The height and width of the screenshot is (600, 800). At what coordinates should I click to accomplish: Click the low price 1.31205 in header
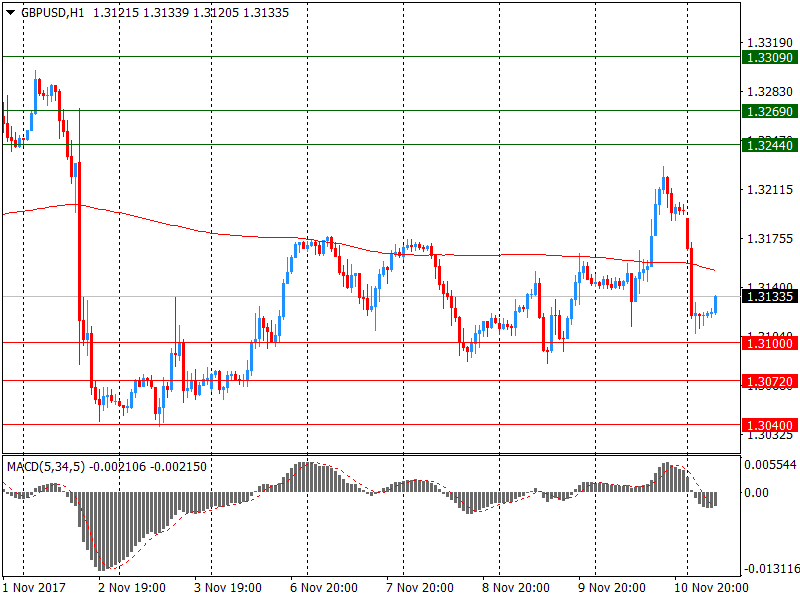(216, 13)
